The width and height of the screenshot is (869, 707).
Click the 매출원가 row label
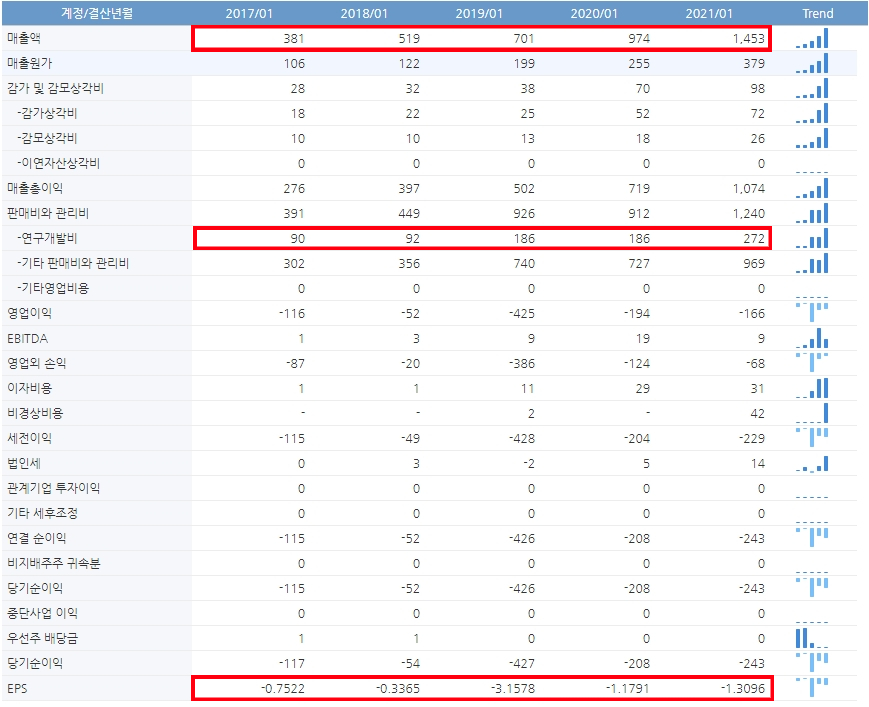coord(29,63)
